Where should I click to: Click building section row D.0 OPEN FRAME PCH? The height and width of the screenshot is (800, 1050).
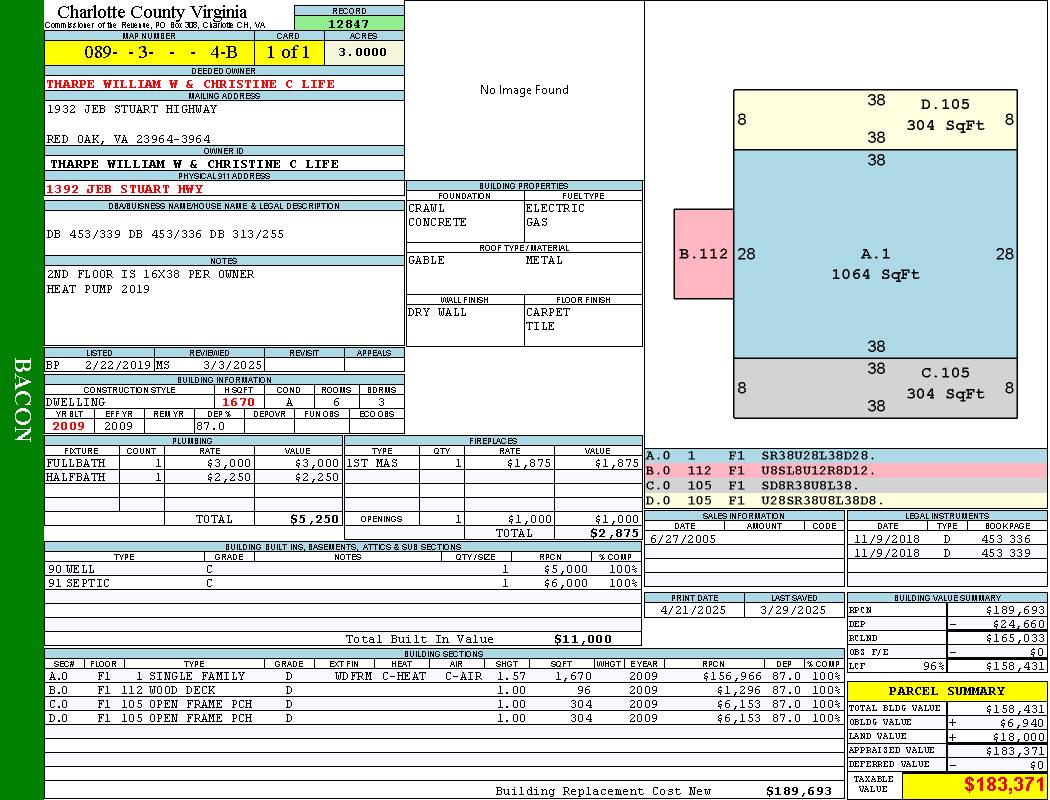(444, 718)
